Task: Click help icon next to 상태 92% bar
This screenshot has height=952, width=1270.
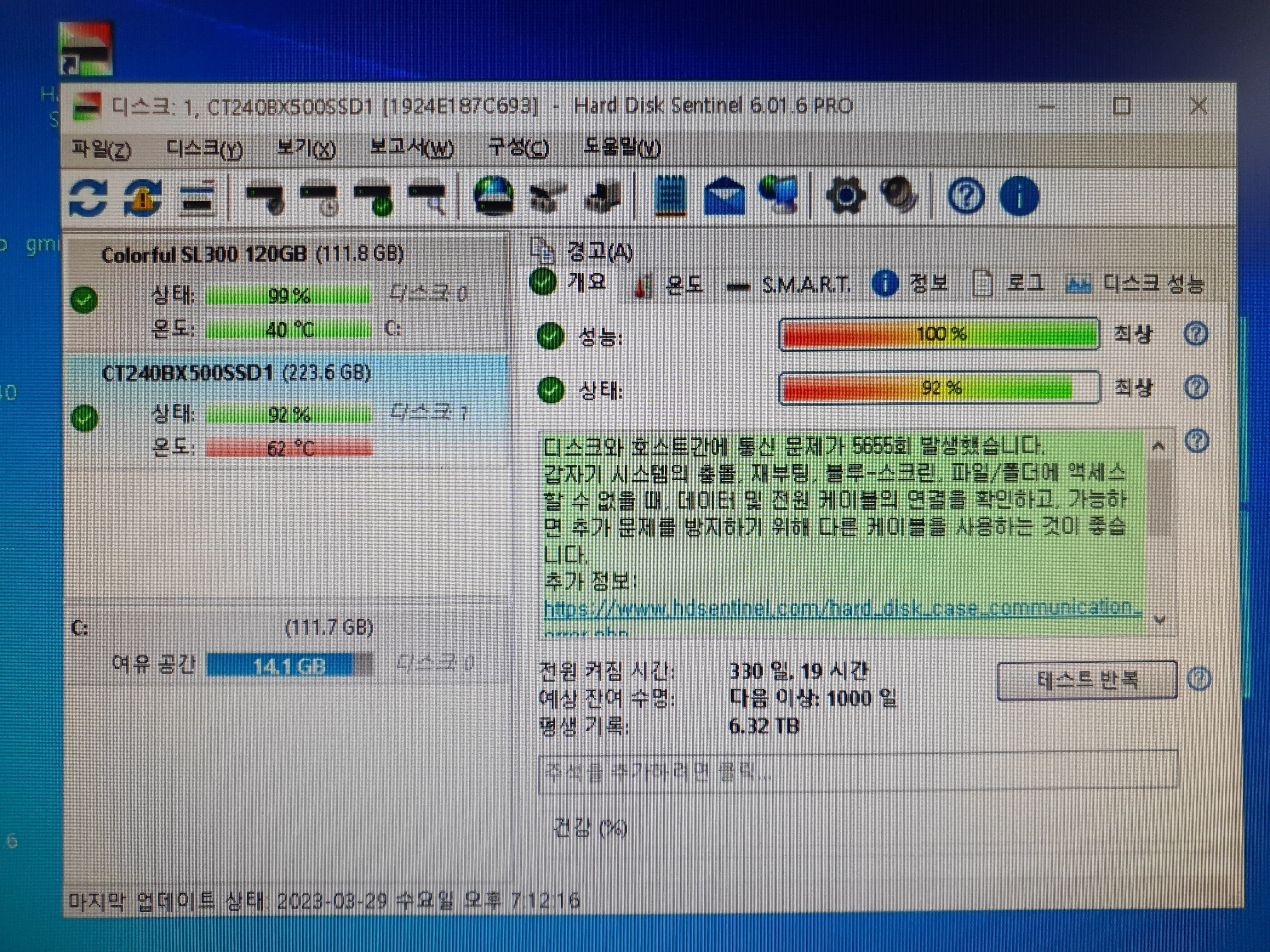Action: (x=1197, y=387)
